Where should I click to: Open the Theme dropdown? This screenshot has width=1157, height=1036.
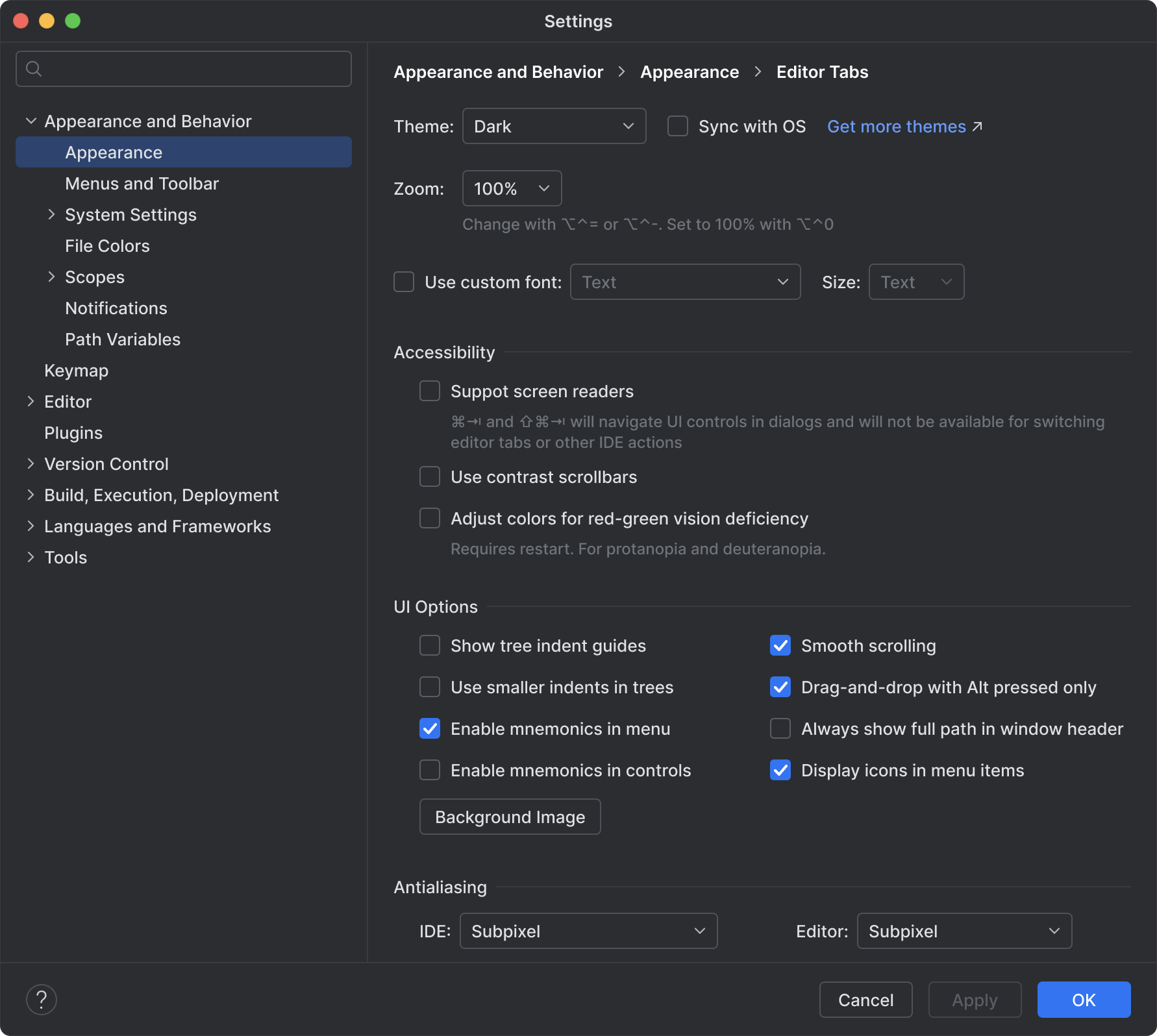tap(553, 126)
